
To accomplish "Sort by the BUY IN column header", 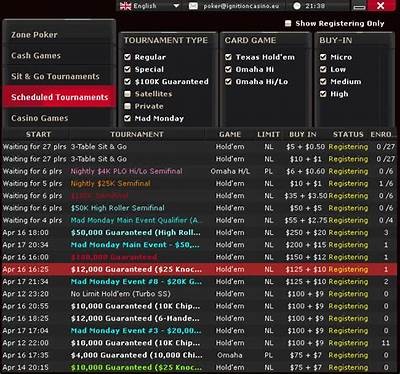I will 303,134.
